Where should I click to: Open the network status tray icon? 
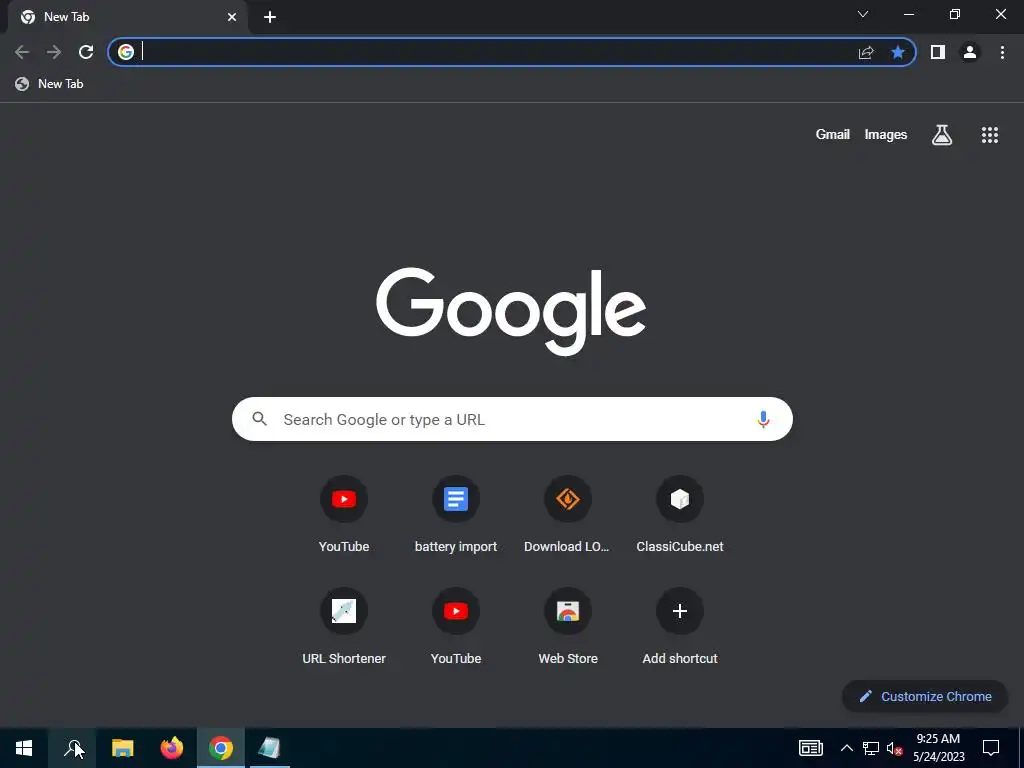[x=871, y=748]
